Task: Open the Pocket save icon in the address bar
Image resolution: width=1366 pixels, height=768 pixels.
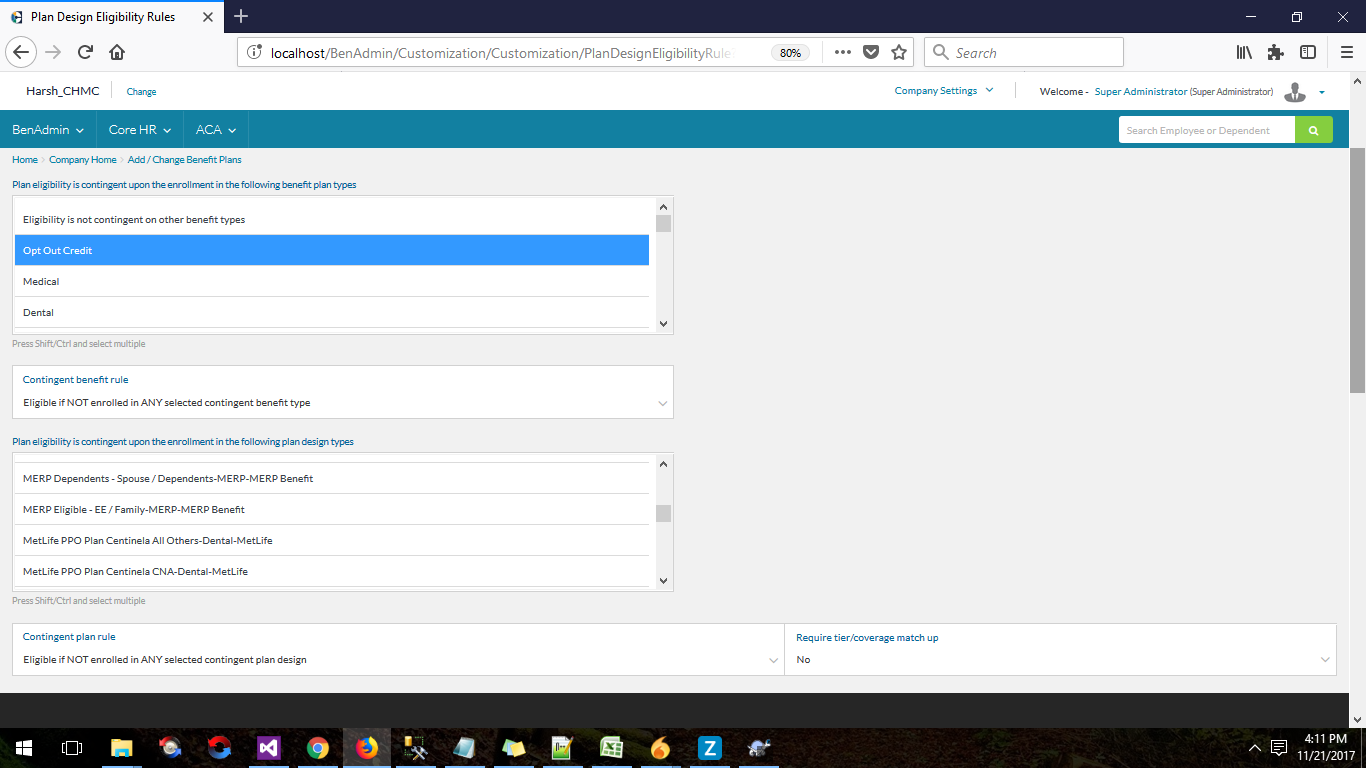Action: 871,53
